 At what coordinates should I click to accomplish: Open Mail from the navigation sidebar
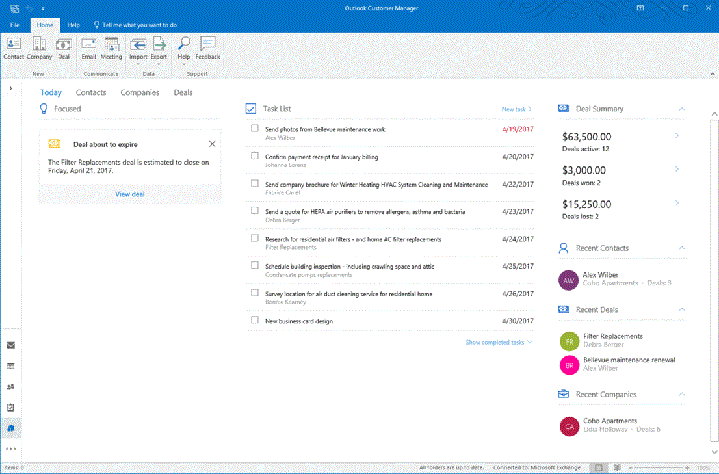pyautogui.click(x=11, y=345)
